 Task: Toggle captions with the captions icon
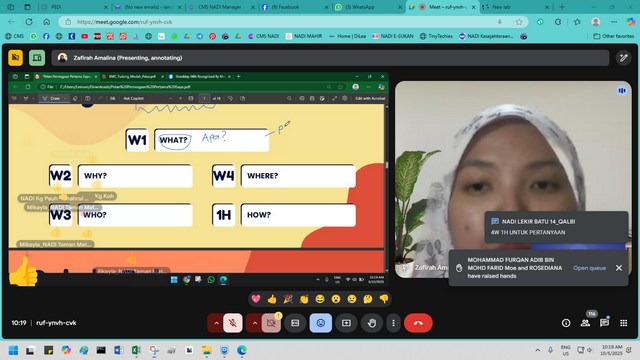pos(295,323)
